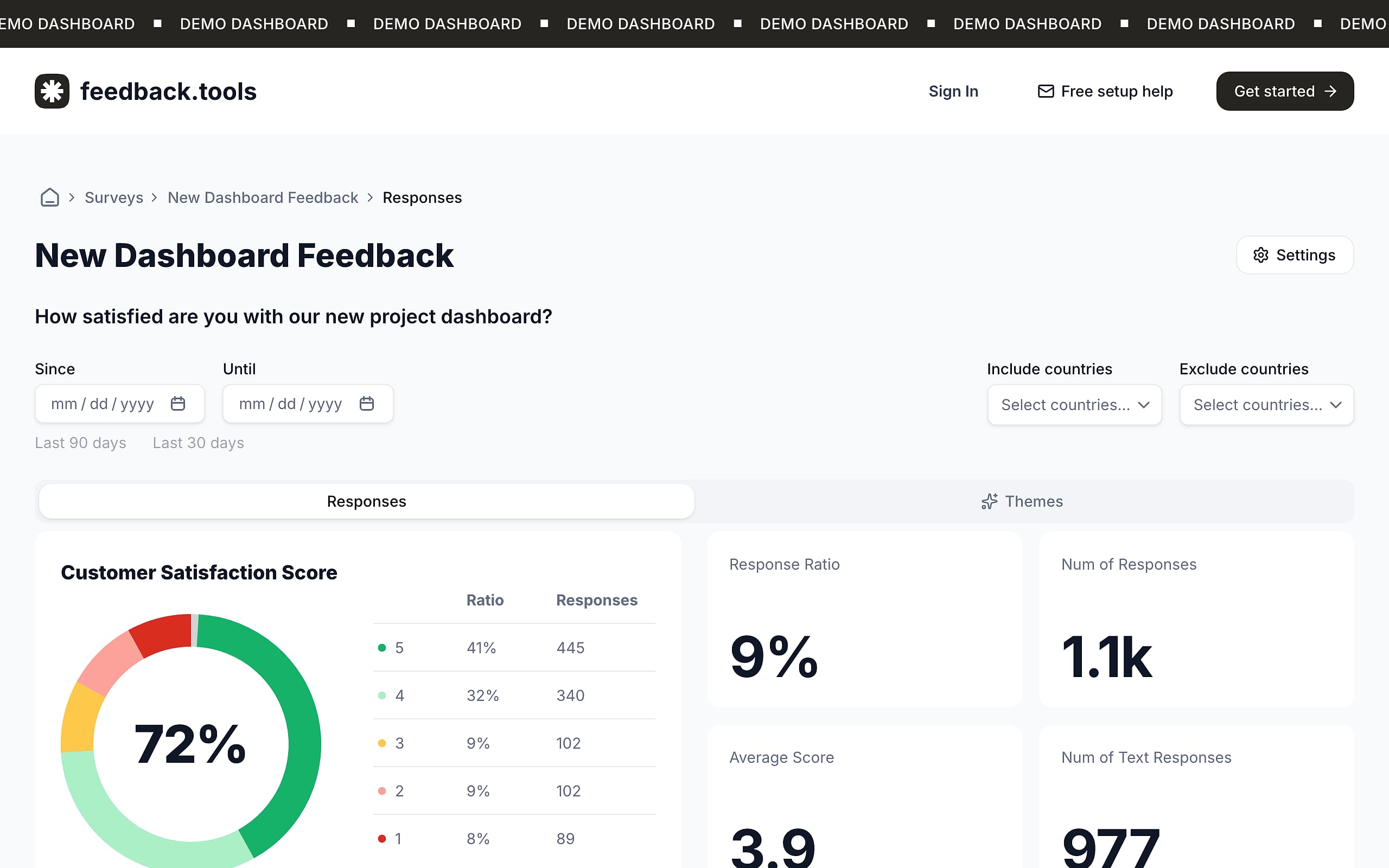Open the New Dashboard Feedback breadcrumb

(263, 197)
